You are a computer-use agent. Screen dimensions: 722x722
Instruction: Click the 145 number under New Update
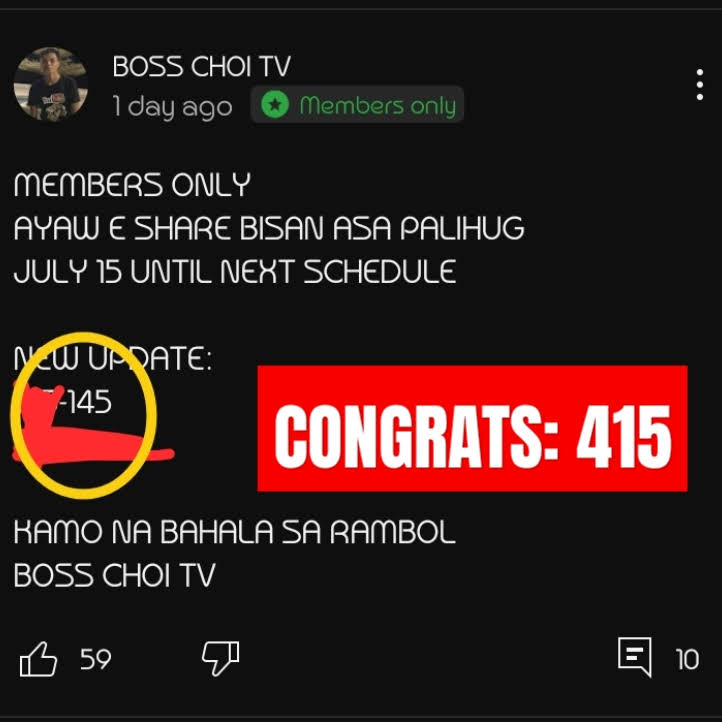tap(90, 402)
